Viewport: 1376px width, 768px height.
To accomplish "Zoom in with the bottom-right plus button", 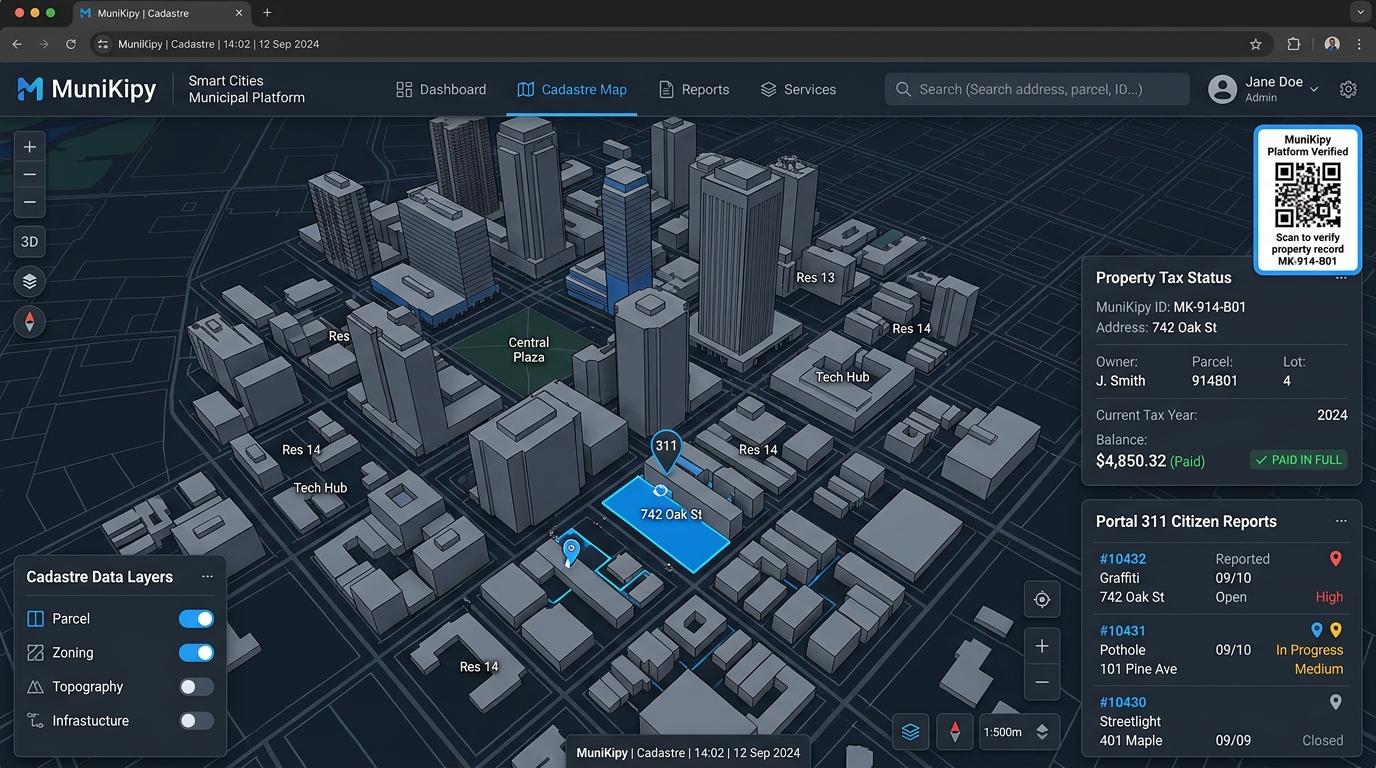I will pos(1042,646).
